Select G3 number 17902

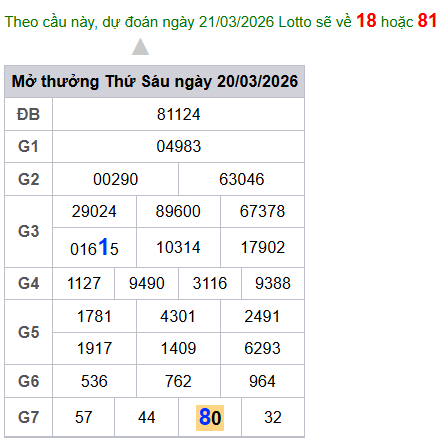[x=263, y=247]
